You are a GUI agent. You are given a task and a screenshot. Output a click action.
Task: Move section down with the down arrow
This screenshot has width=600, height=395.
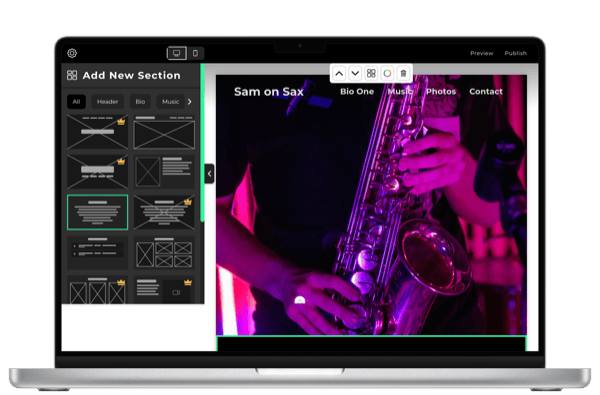pyautogui.click(x=355, y=73)
